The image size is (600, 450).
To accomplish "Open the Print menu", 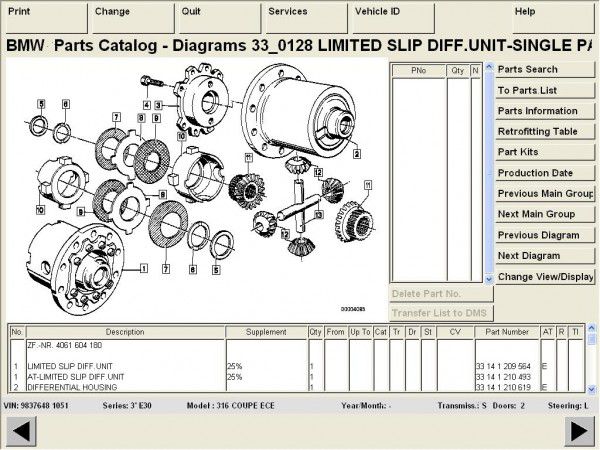I will (x=47, y=18).
